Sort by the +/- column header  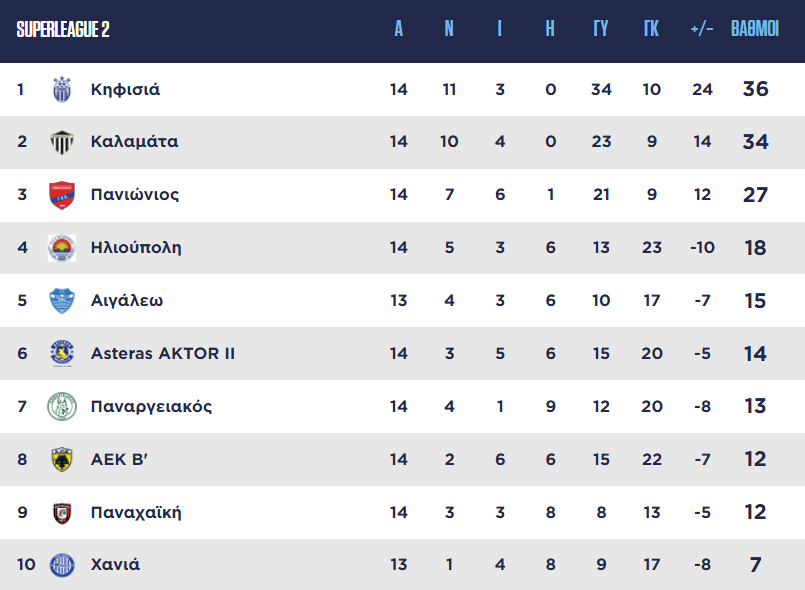(x=702, y=29)
